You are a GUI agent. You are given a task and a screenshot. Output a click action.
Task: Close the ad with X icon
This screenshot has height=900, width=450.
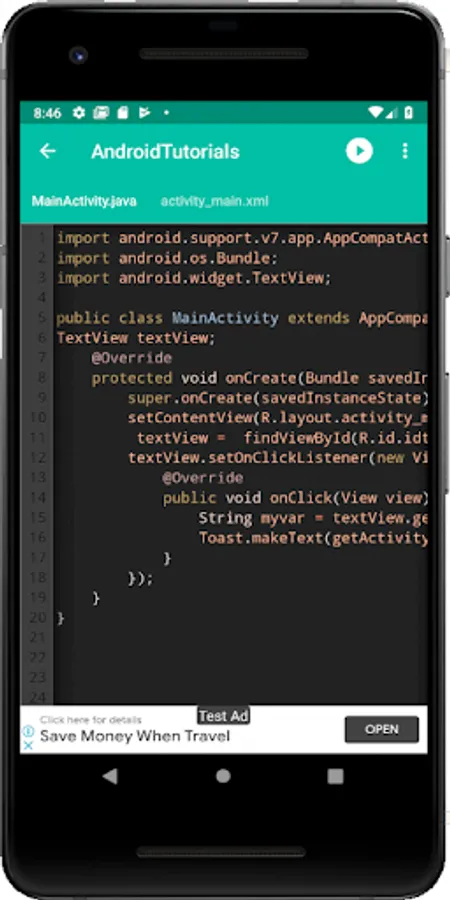28,745
